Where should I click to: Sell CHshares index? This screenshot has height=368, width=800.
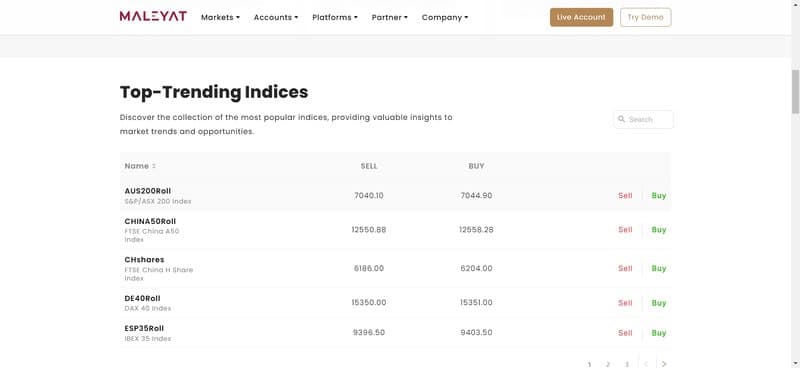tap(625, 268)
